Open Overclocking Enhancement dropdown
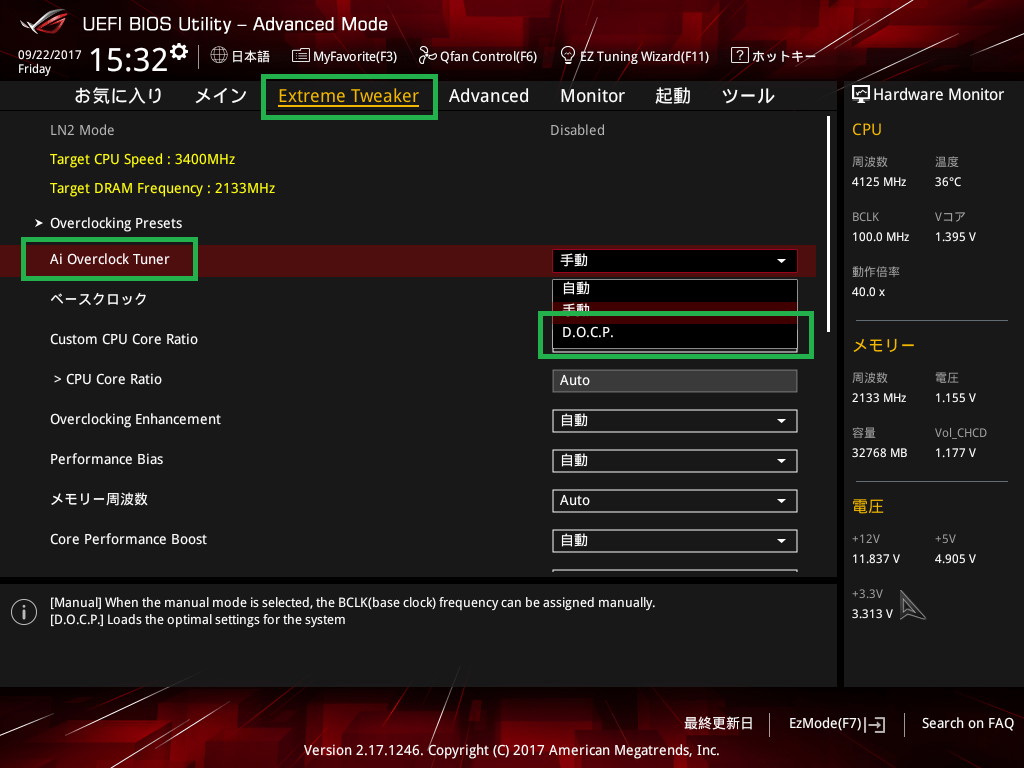Viewport: 1024px width, 768px height. point(674,421)
